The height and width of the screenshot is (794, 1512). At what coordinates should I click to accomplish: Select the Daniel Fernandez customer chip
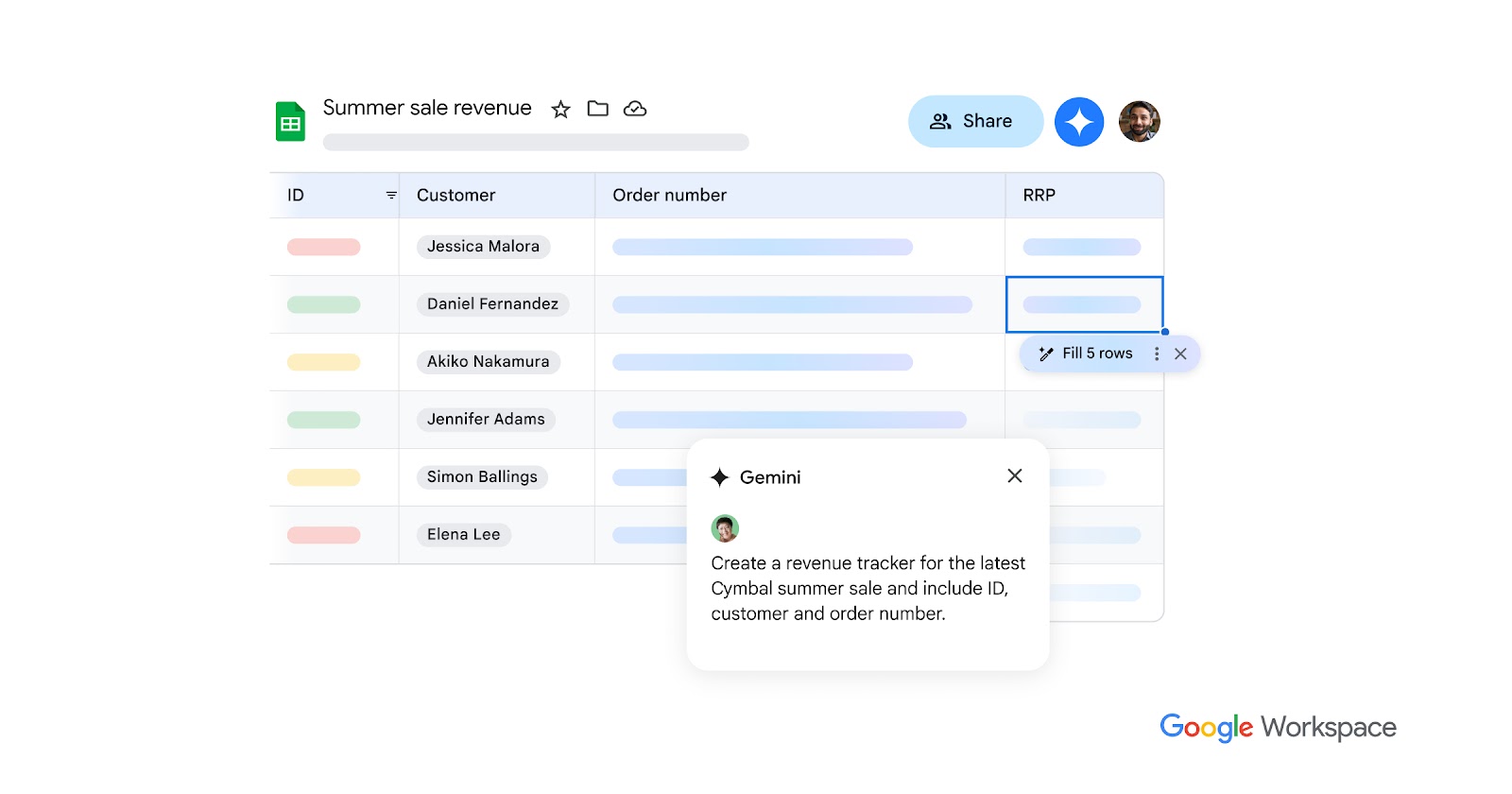(x=492, y=304)
